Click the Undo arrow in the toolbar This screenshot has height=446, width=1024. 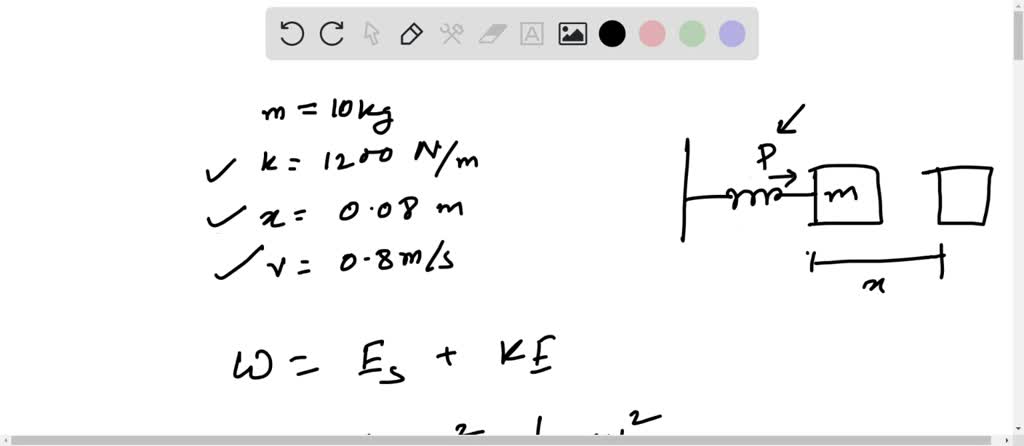pyautogui.click(x=292, y=34)
